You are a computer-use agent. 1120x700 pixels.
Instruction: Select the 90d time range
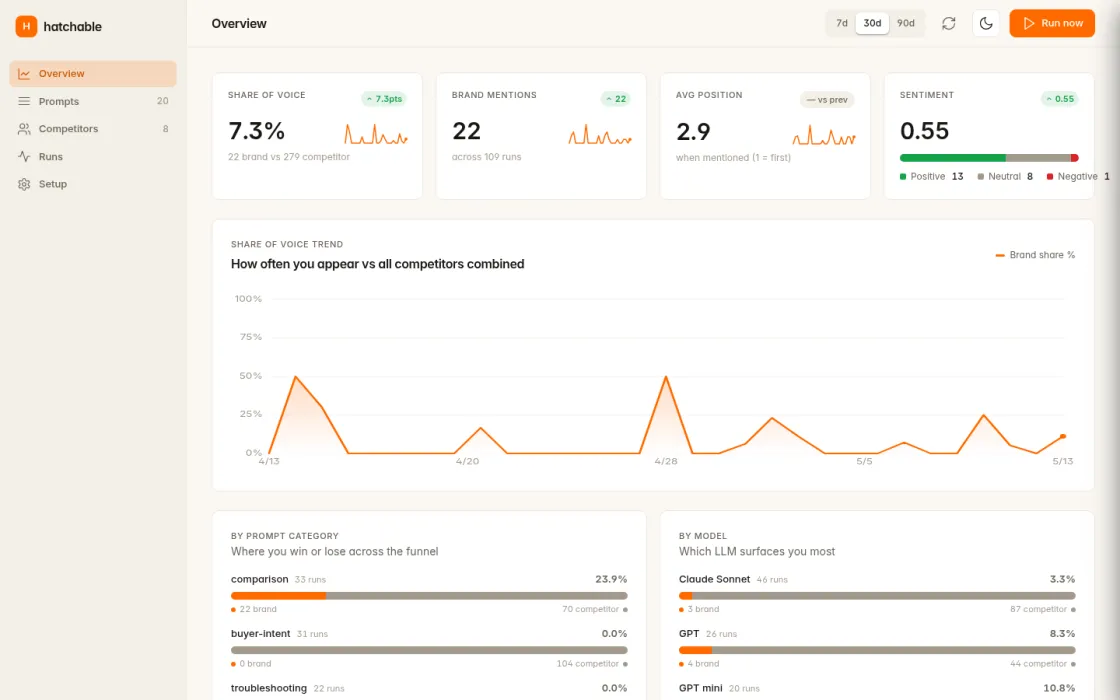[x=906, y=23]
